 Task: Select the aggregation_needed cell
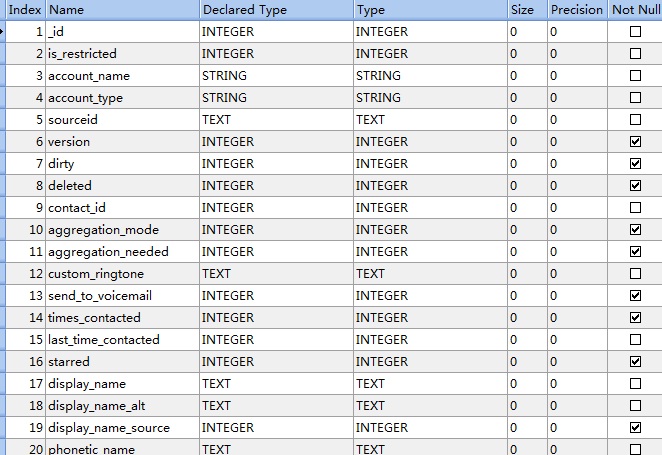tap(122, 252)
